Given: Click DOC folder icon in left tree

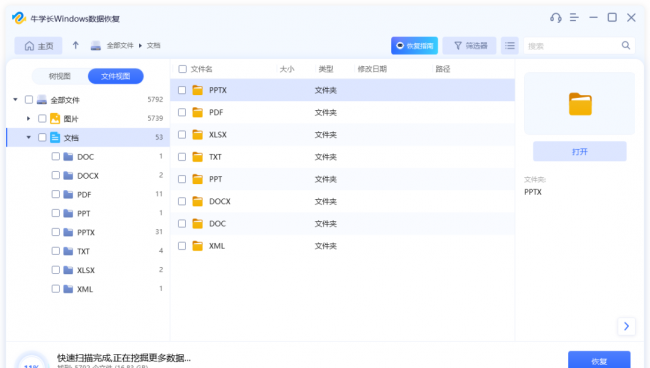Looking at the screenshot, I should [x=68, y=157].
